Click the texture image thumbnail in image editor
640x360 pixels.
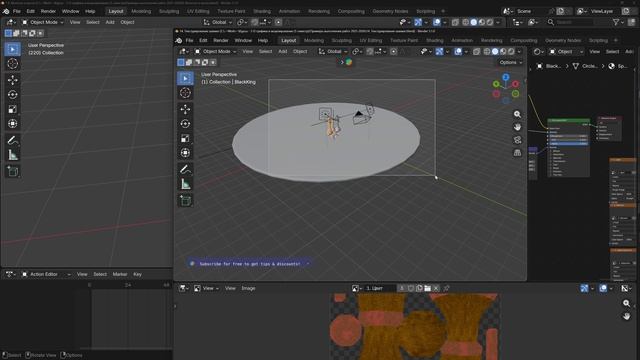click(x=415, y=327)
